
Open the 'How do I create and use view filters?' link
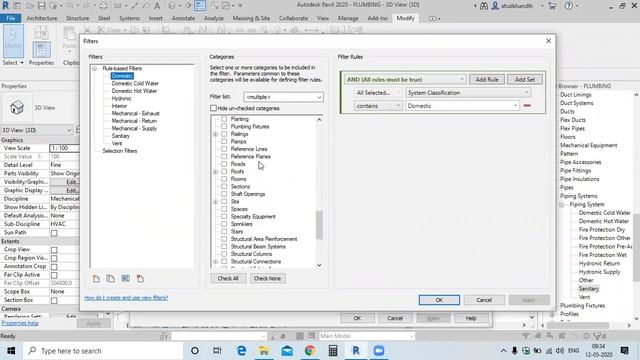126,298
